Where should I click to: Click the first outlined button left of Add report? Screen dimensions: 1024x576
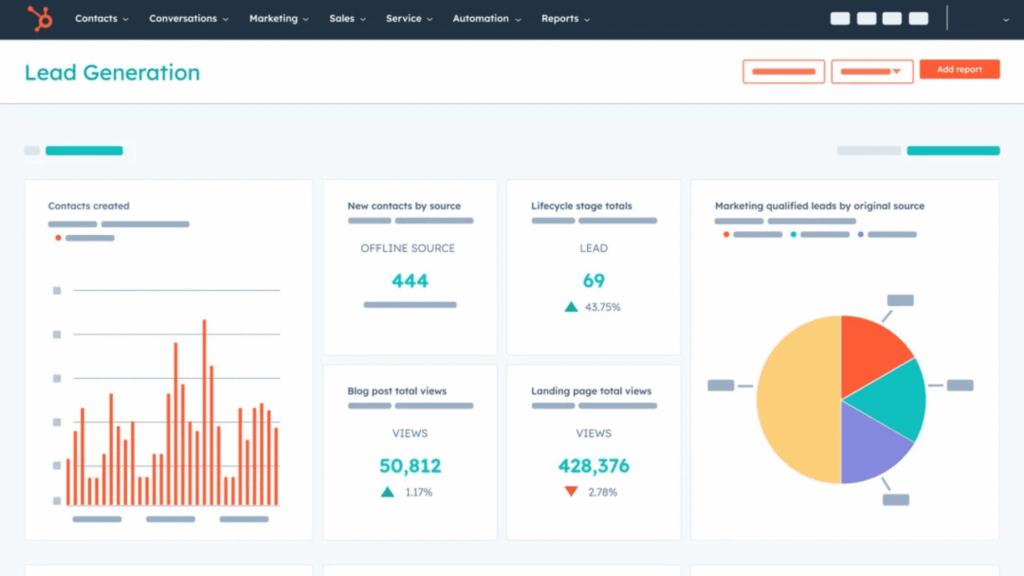[x=783, y=71]
